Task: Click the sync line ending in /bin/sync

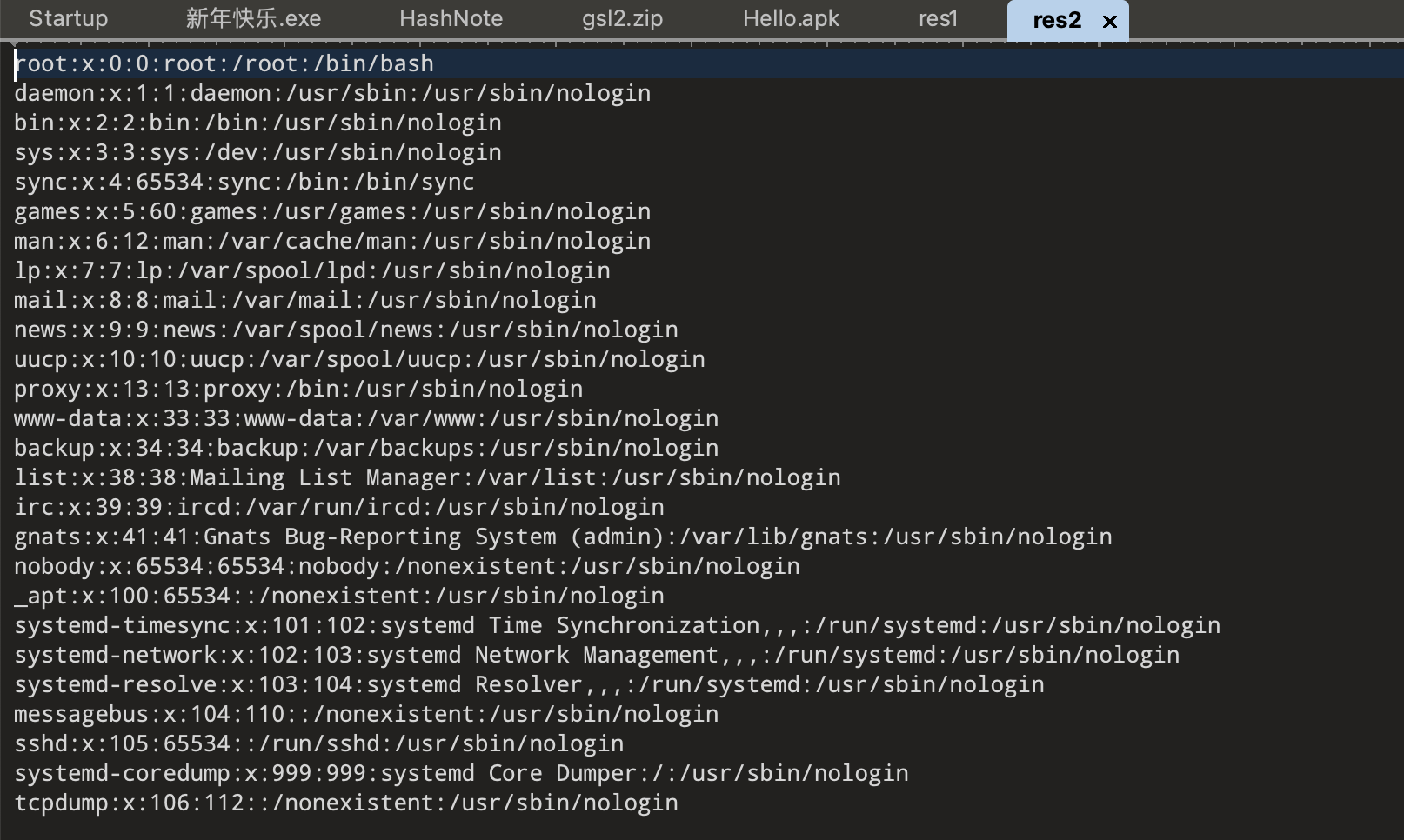Action: pos(244,183)
